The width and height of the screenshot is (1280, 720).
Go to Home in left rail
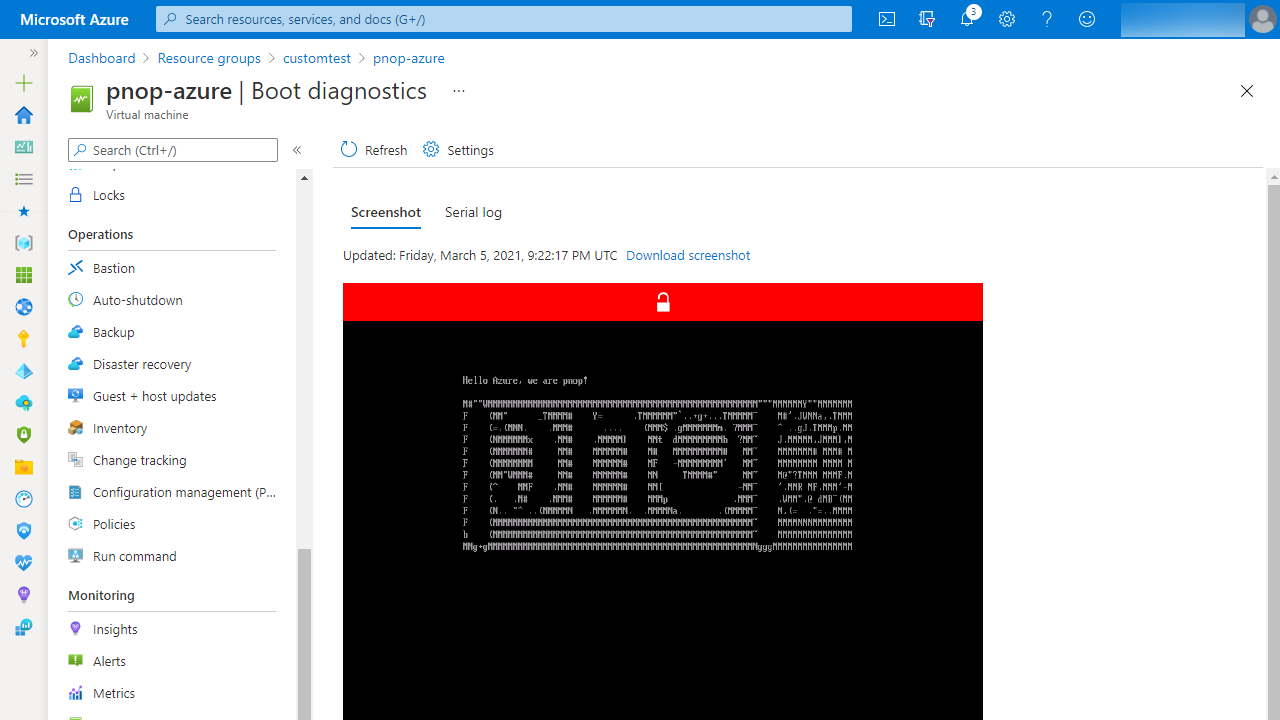[x=24, y=115]
